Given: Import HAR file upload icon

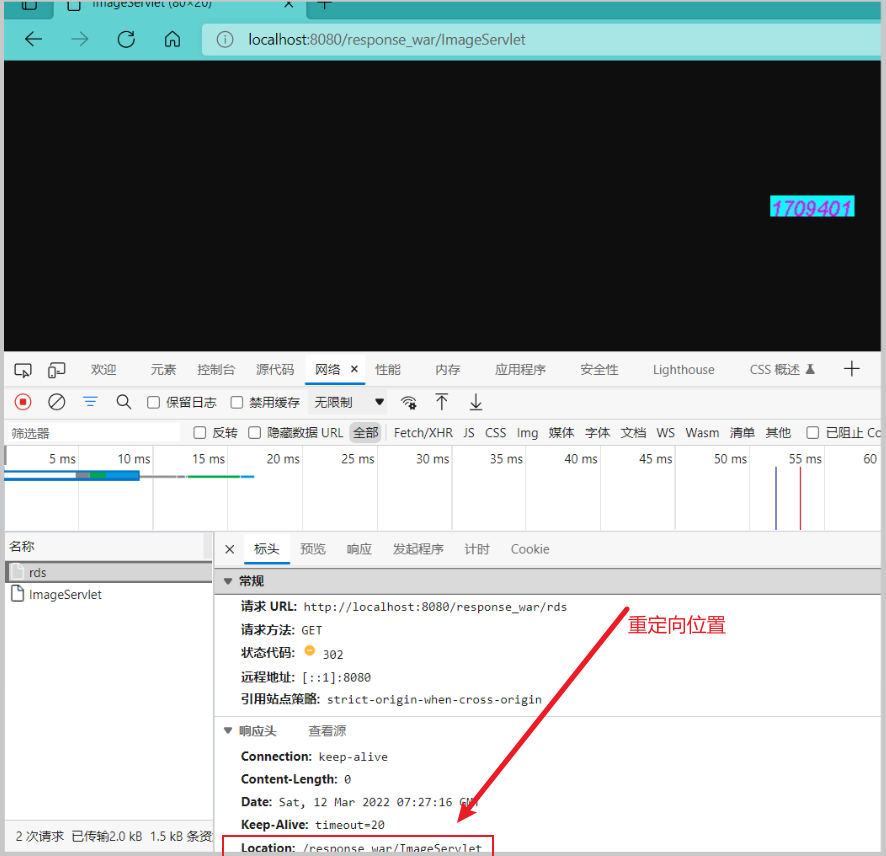Looking at the screenshot, I should 442,402.
